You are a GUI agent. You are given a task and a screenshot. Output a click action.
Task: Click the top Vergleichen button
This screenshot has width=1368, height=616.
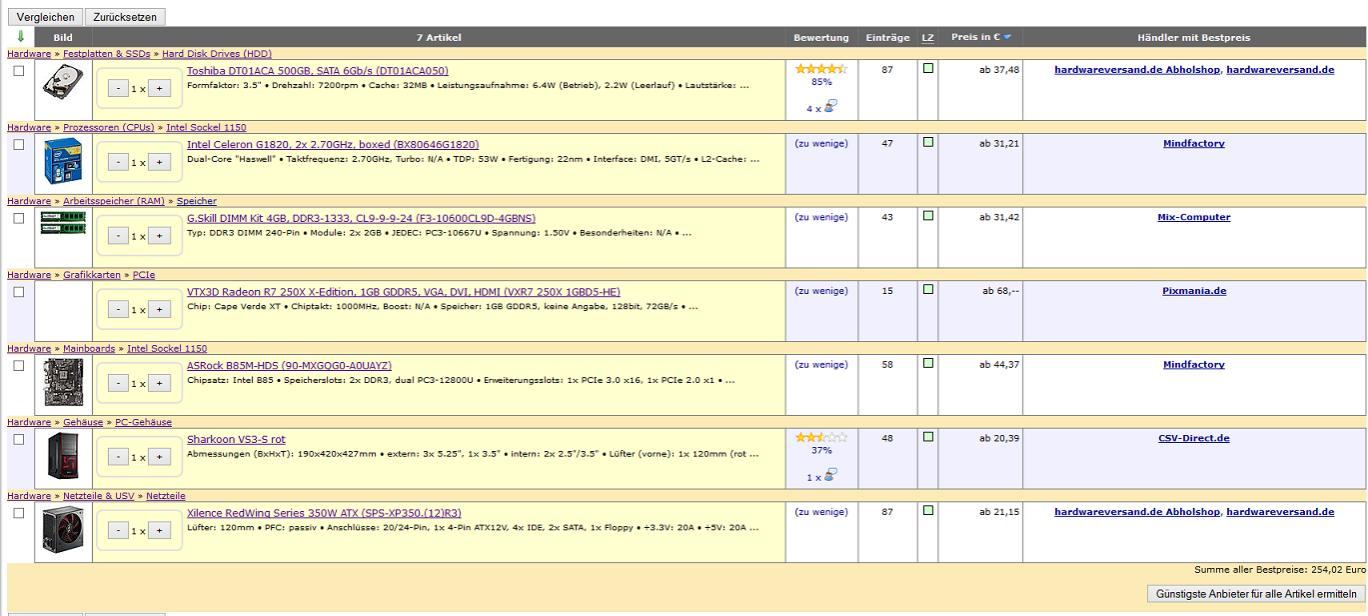[45, 17]
